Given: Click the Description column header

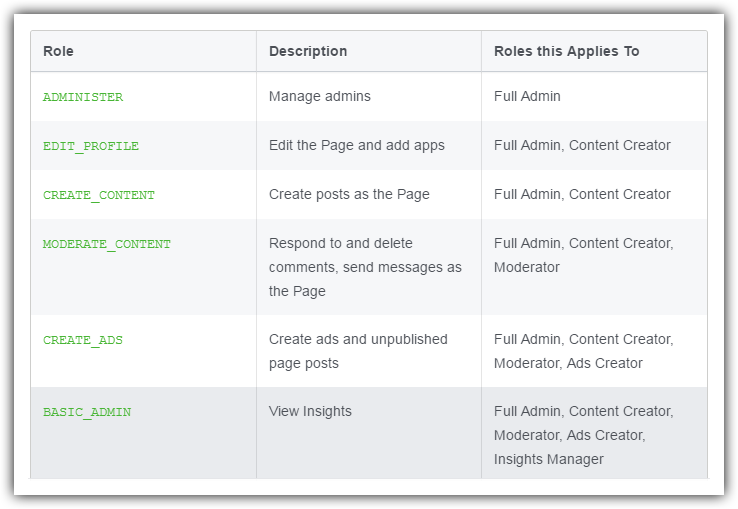Looking at the screenshot, I should pos(308,51).
